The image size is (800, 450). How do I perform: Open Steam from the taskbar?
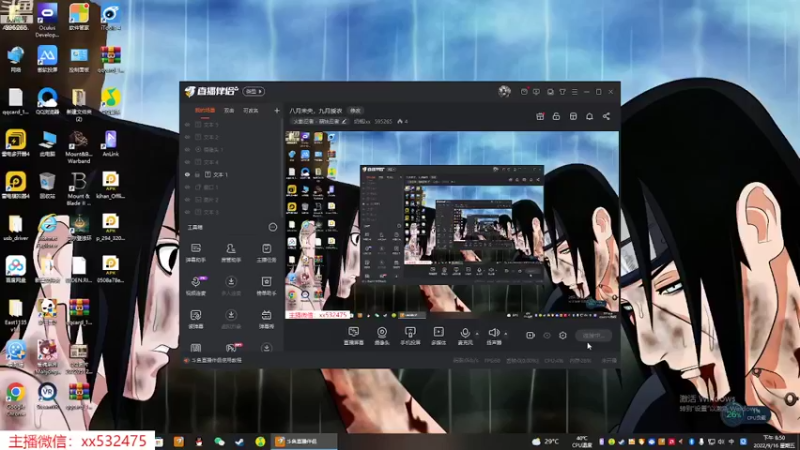(239, 441)
